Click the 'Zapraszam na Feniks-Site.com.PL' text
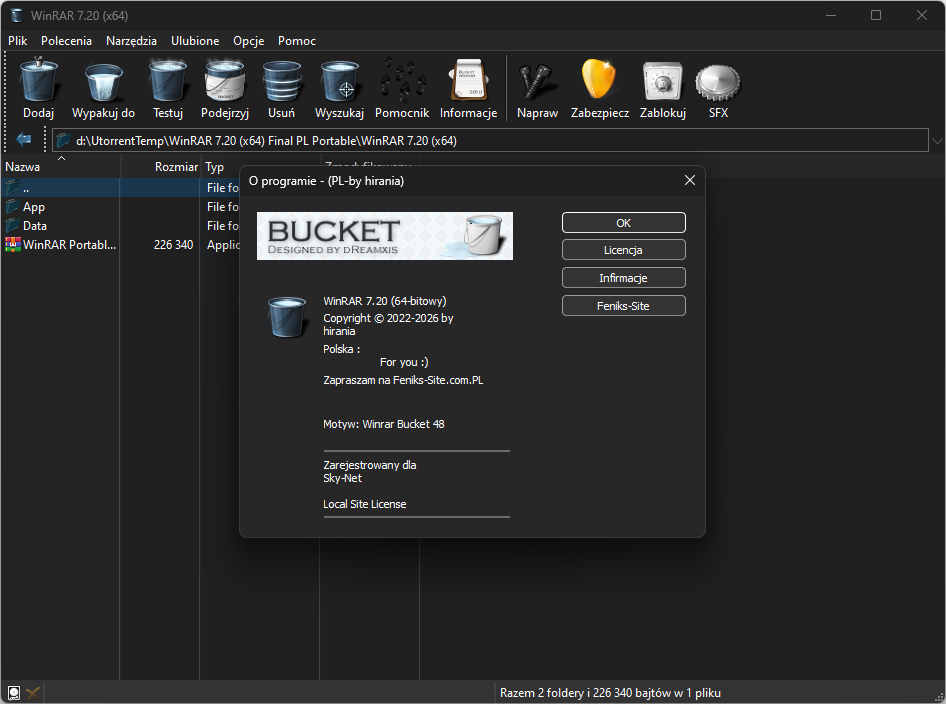946x704 pixels. (x=403, y=380)
